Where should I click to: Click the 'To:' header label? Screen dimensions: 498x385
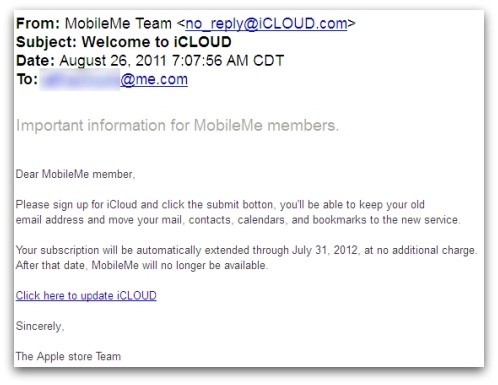coord(27,79)
